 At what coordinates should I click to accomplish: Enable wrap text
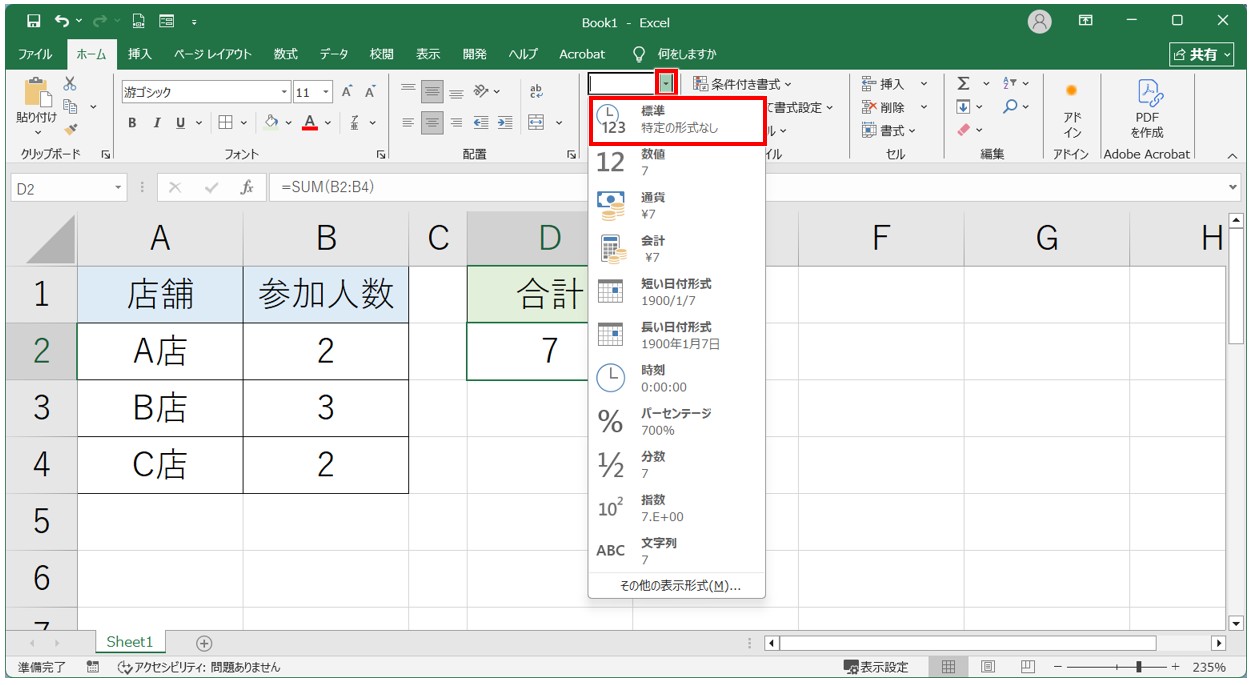536,92
